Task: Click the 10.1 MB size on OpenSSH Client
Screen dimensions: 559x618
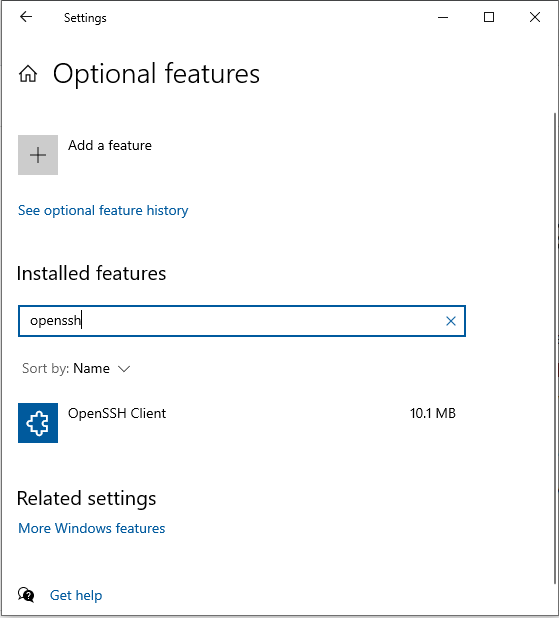Action: pyautogui.click(x=432, y=413)
